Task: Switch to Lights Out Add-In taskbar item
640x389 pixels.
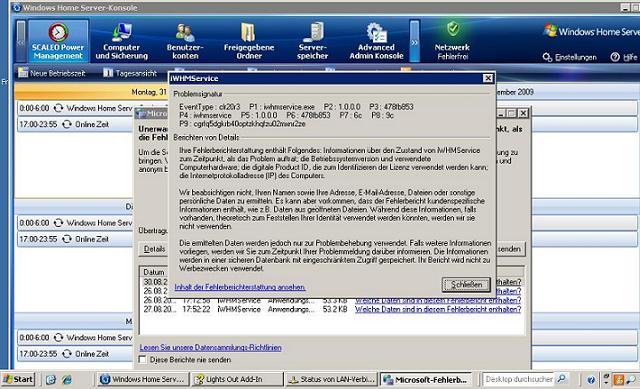Action: click(237, 379)
